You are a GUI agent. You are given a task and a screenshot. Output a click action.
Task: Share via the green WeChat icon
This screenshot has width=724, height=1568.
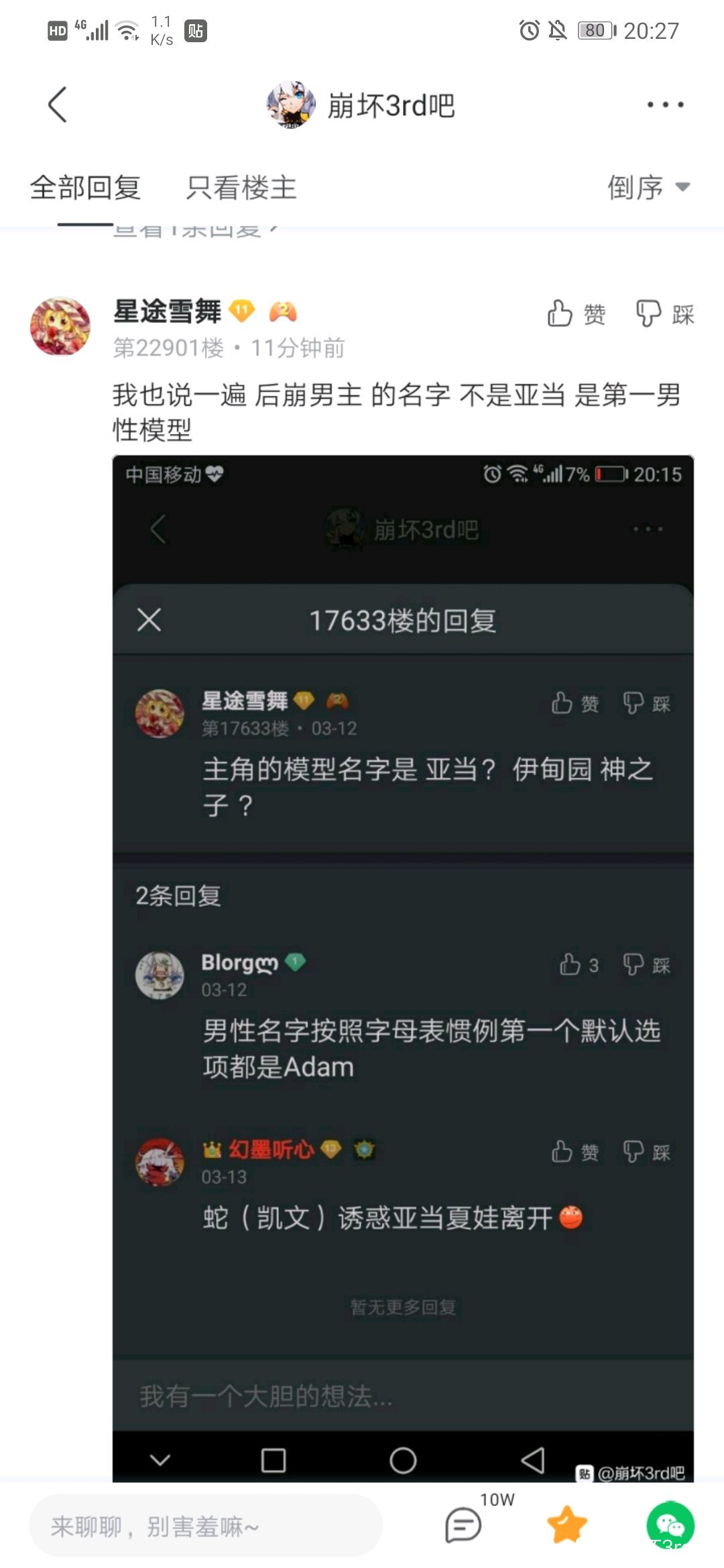670,1525
